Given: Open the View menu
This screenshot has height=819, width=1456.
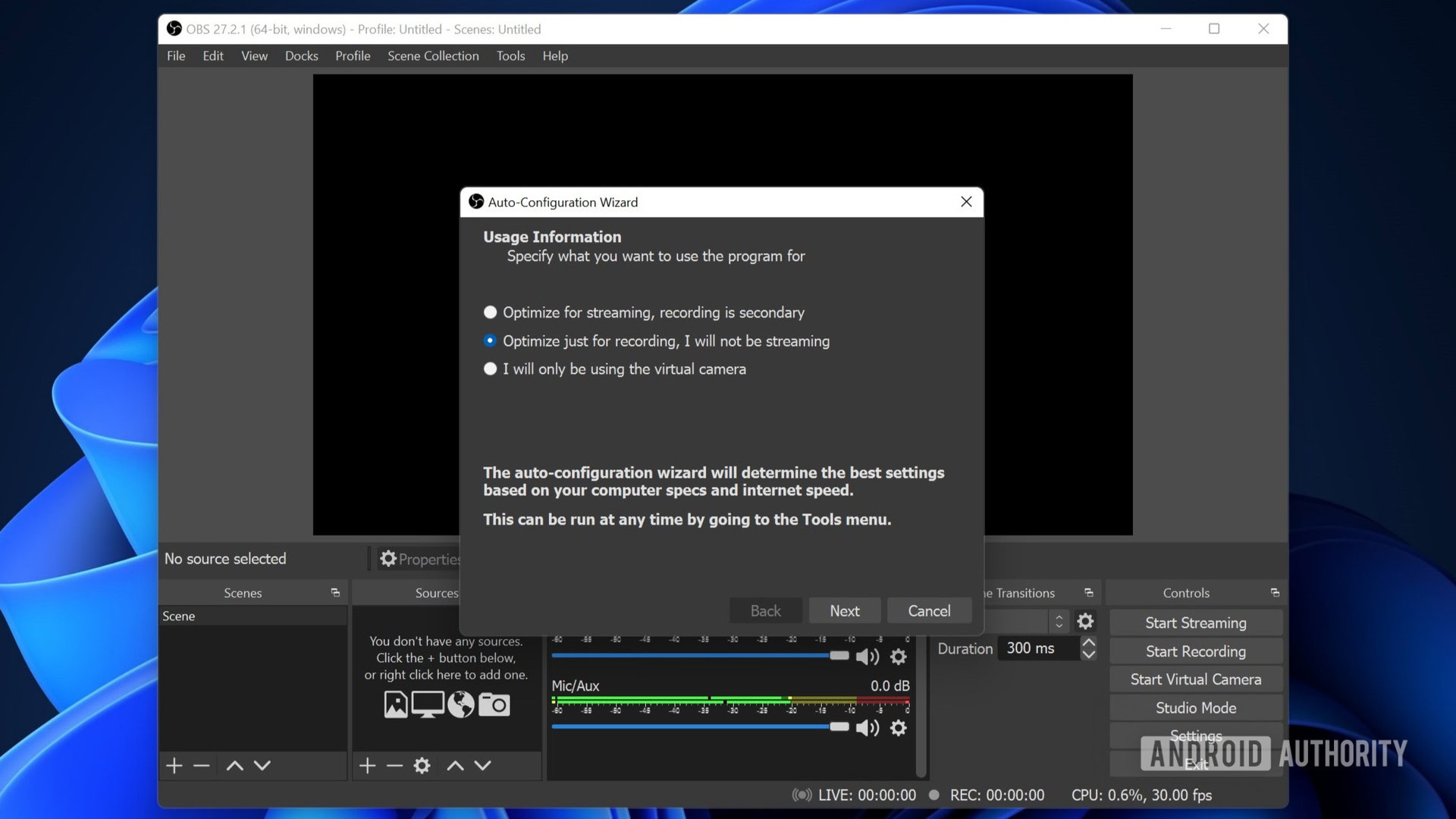Looking at the screenshot, I should [x=254, y=56].
